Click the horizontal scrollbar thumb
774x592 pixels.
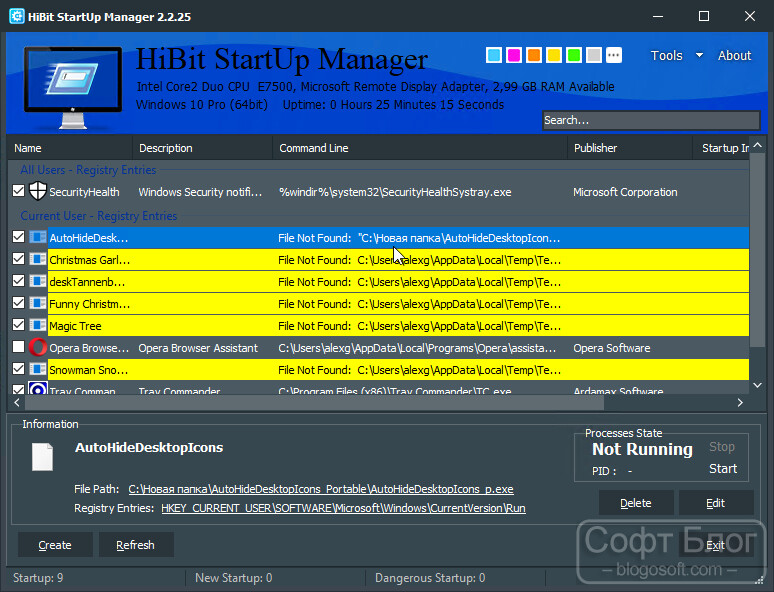pos(314,402)
